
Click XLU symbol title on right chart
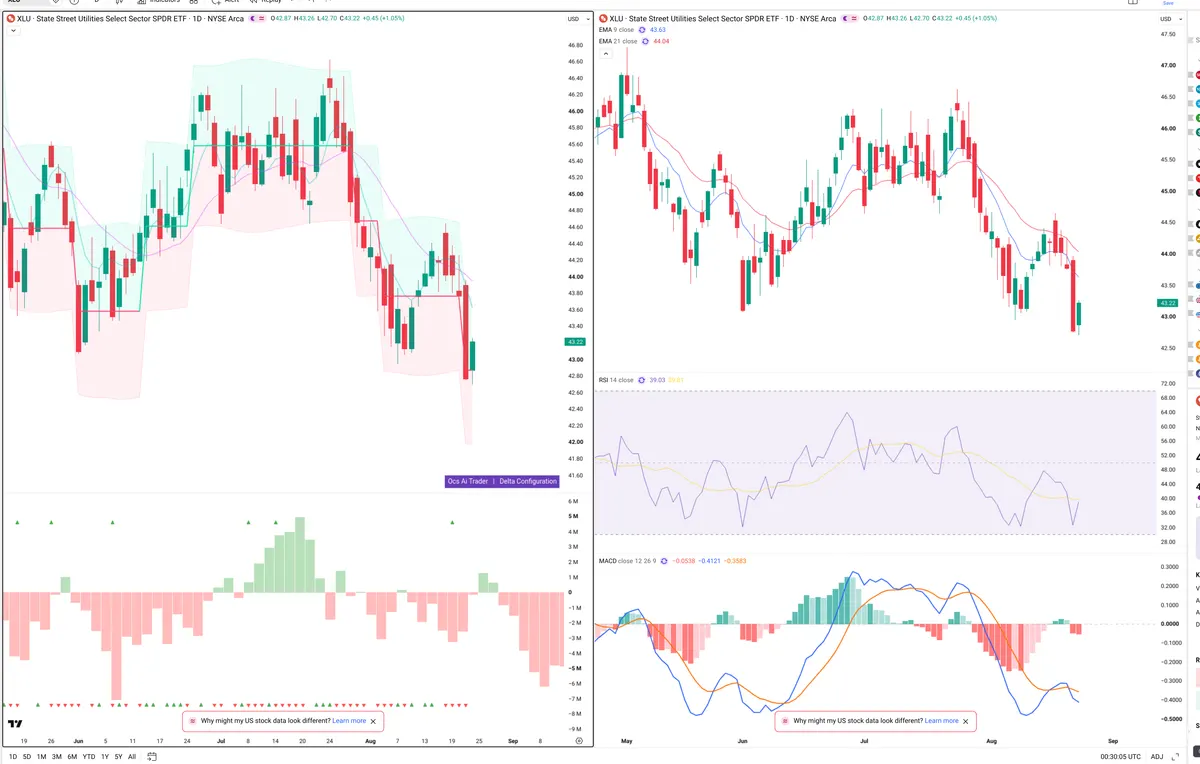point(723,19)
